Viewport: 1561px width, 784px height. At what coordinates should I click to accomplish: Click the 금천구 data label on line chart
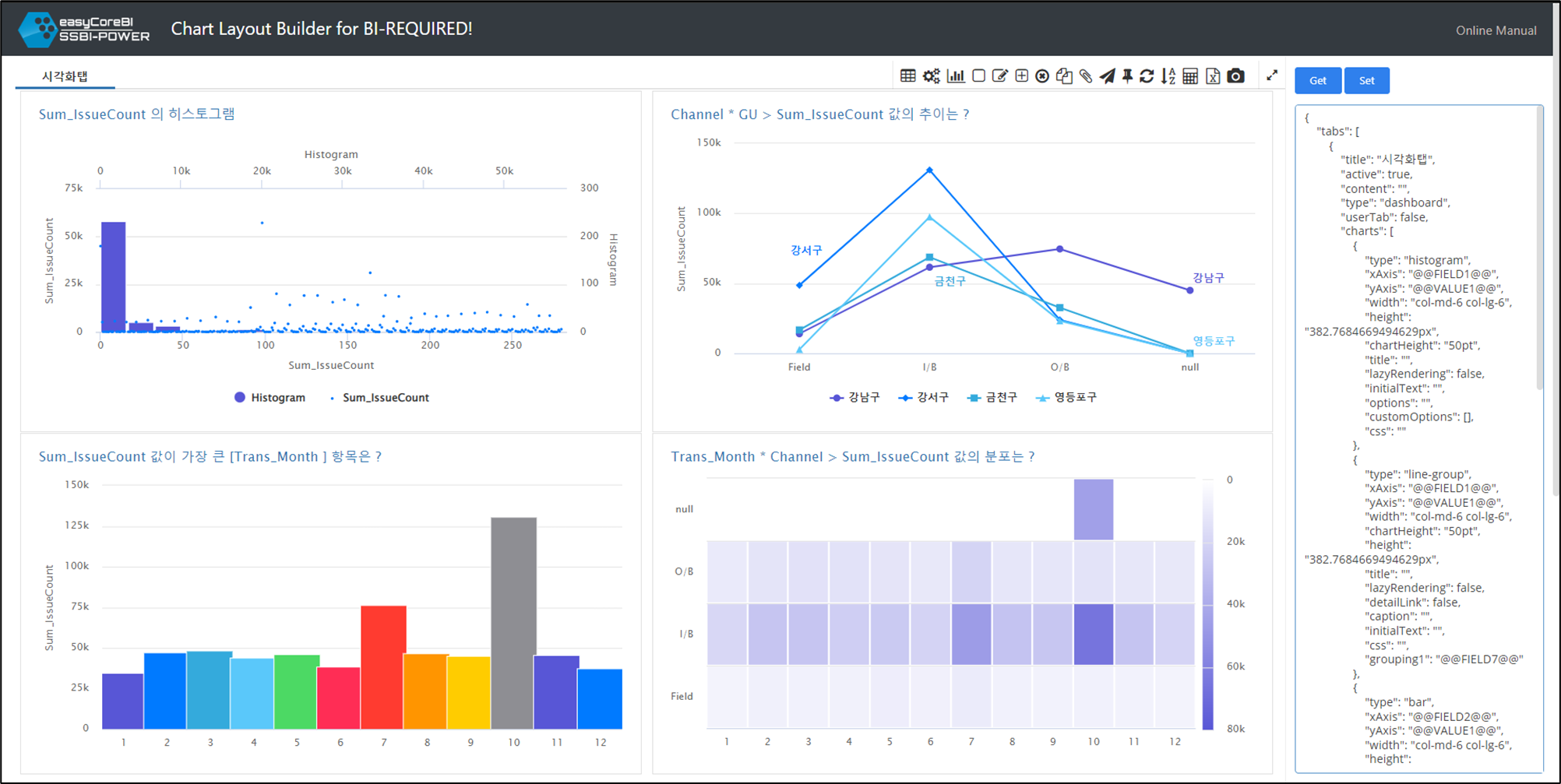coord(950,281)
